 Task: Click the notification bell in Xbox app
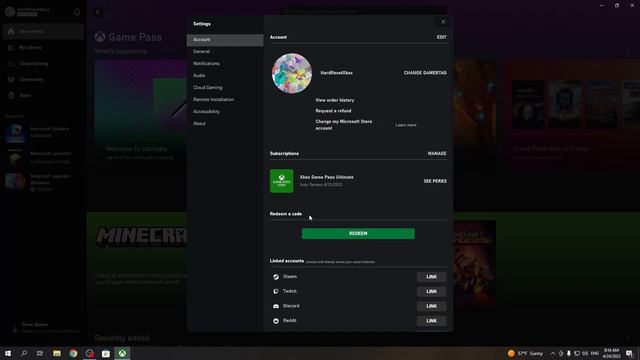click(x=77, y=12)
